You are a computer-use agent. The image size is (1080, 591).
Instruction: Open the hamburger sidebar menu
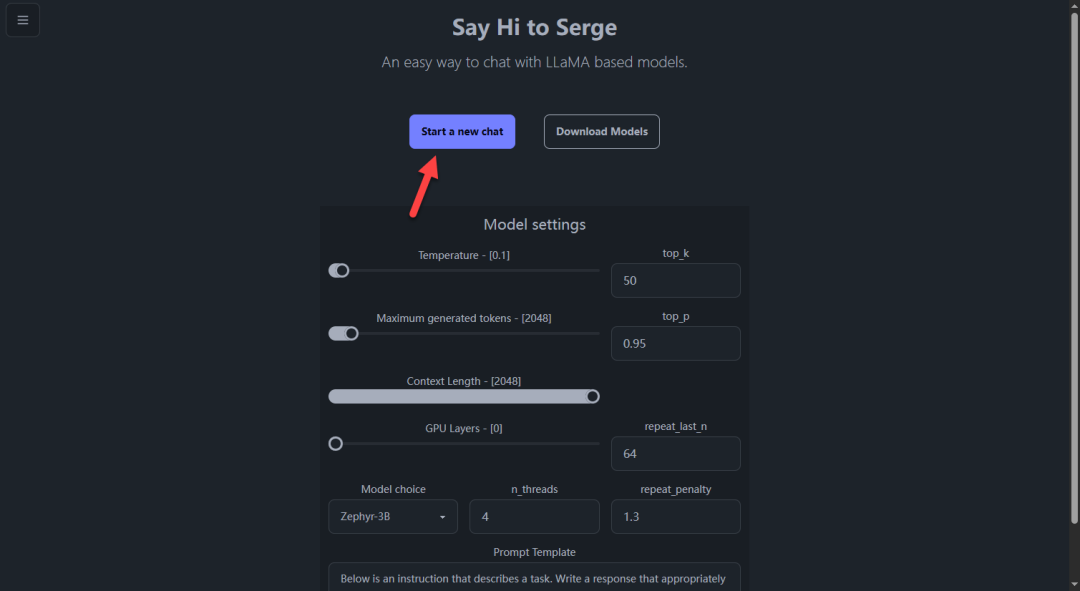click(23, 20)
